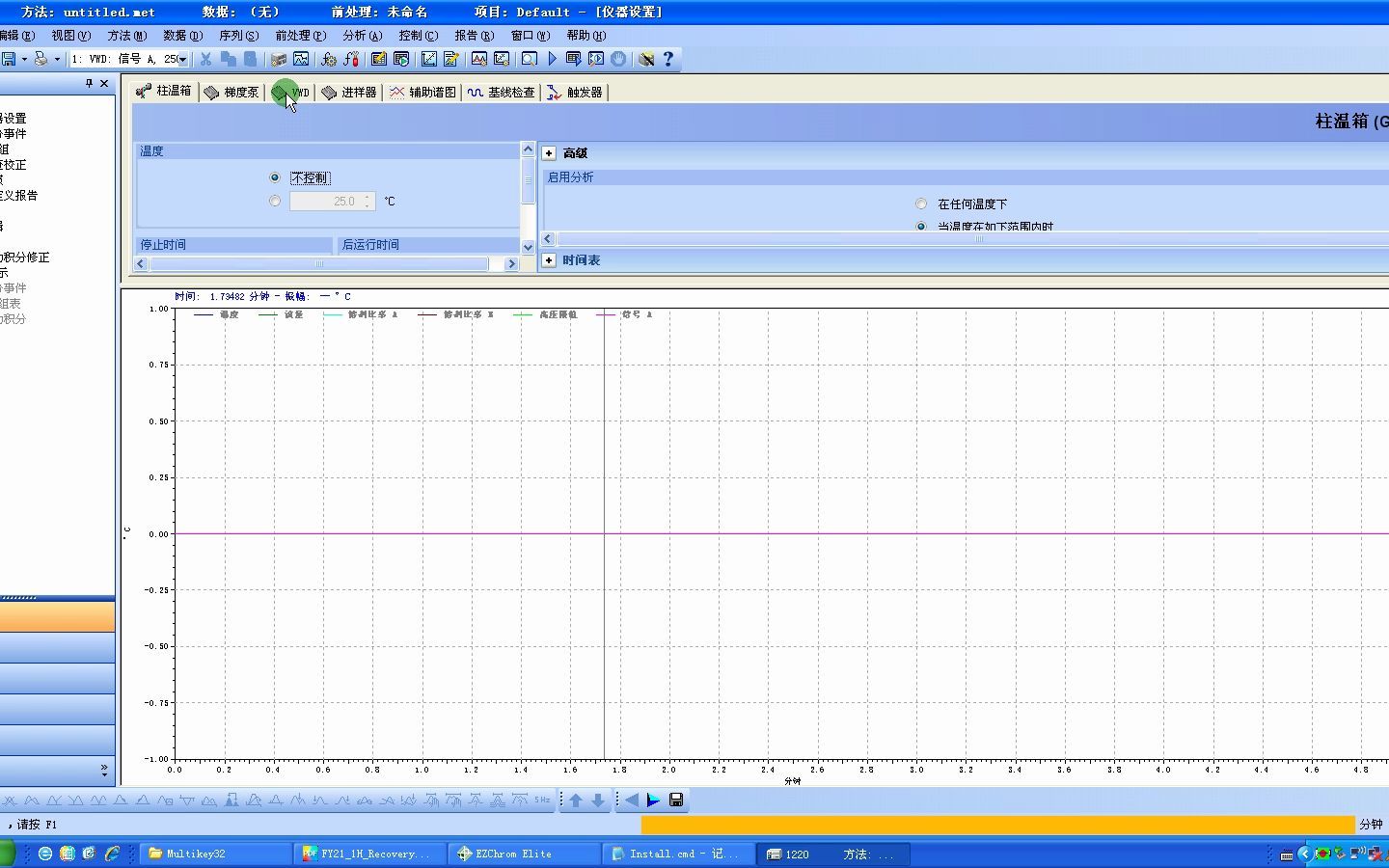Open the '方法(M)' menu
This screenshot has width=1389, height=868.
127,36
